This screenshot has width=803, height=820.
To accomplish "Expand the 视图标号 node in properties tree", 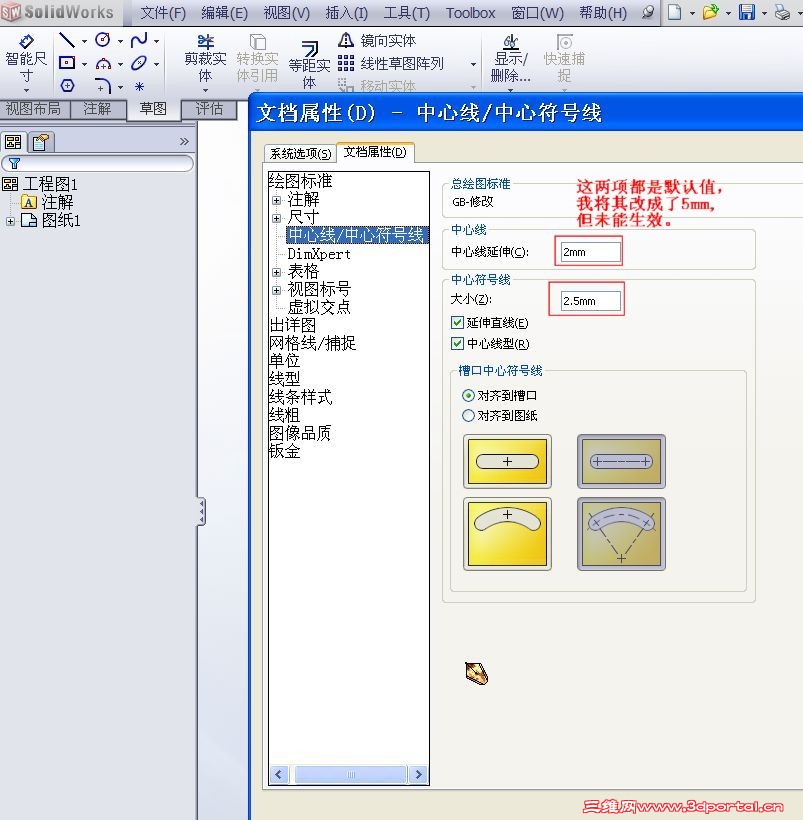I will pos(277,290).
